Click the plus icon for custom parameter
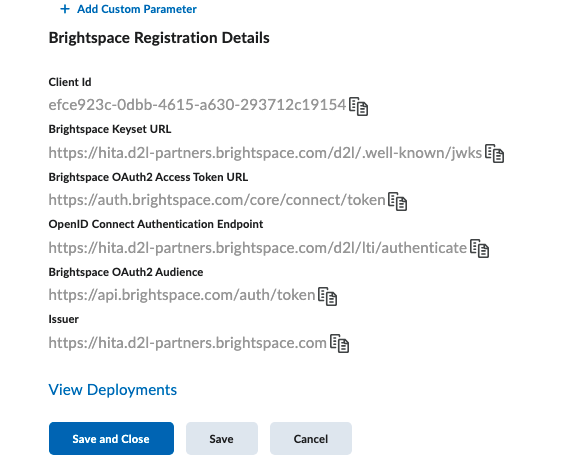 [65, 9]
